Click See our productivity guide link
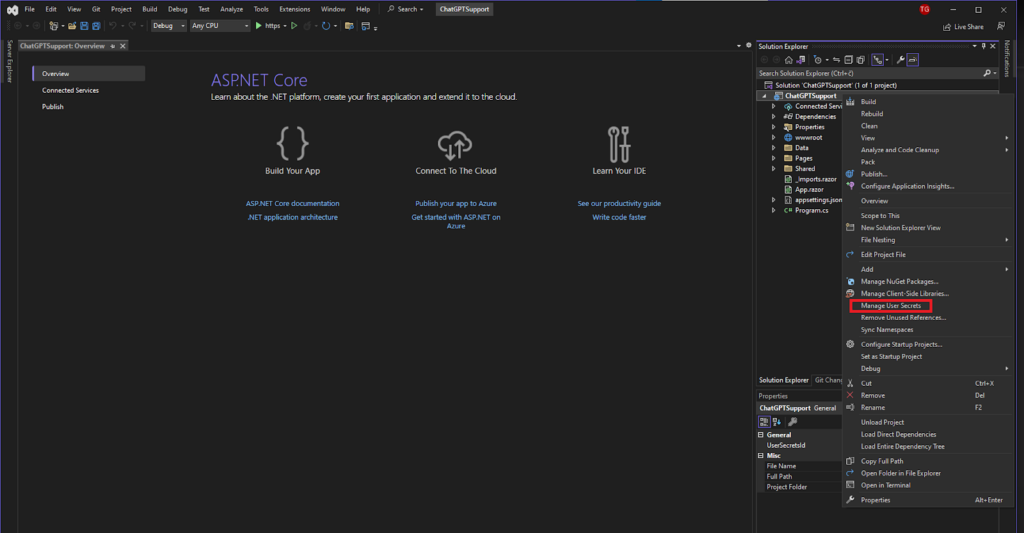 [619, 204]
